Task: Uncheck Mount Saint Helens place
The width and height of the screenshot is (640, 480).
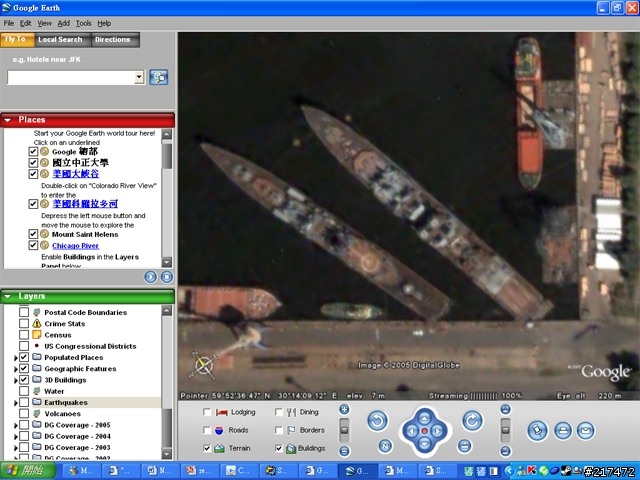Action: click(33, 234)
